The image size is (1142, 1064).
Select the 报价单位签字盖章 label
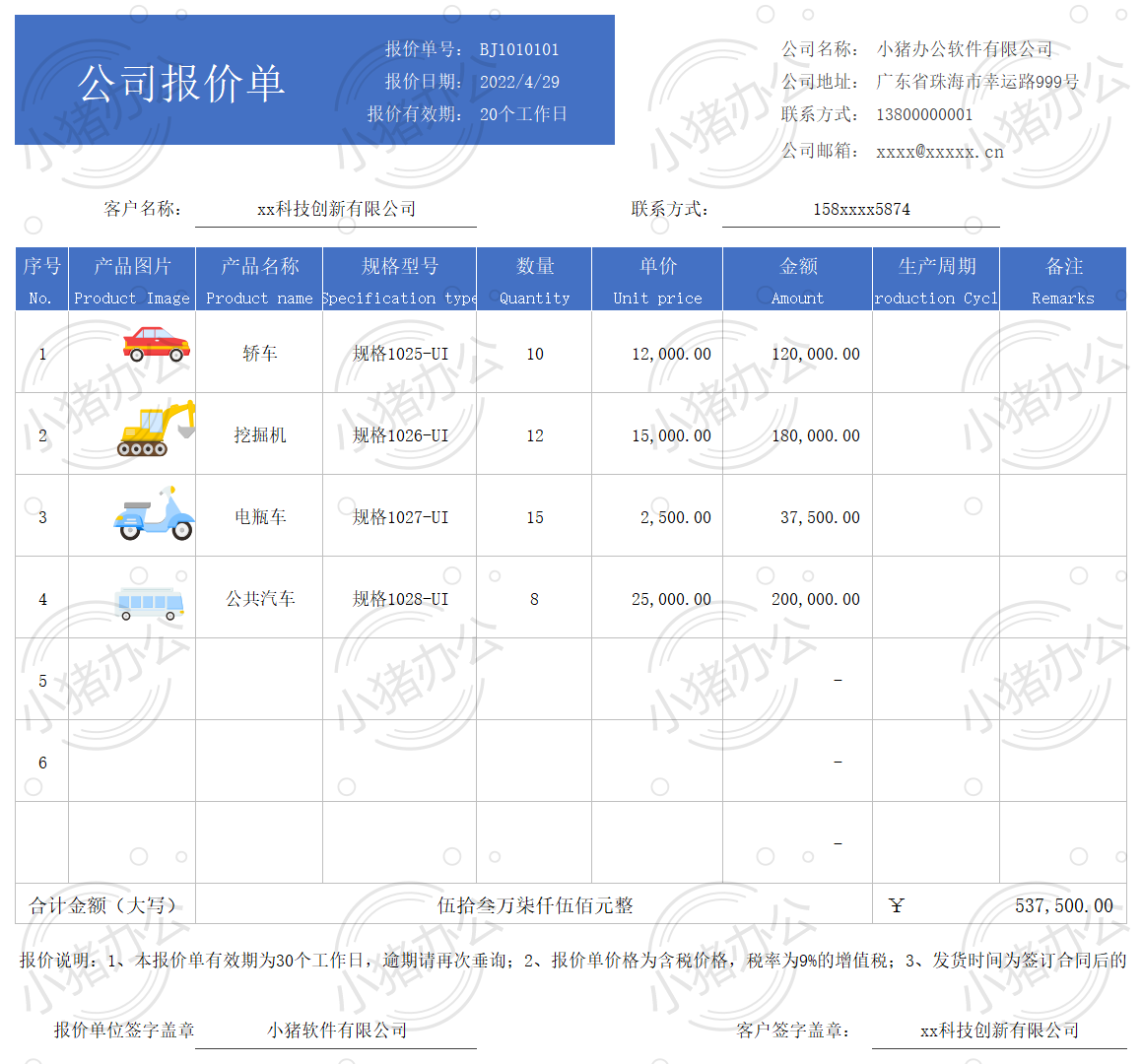[x=124, y=1030]
